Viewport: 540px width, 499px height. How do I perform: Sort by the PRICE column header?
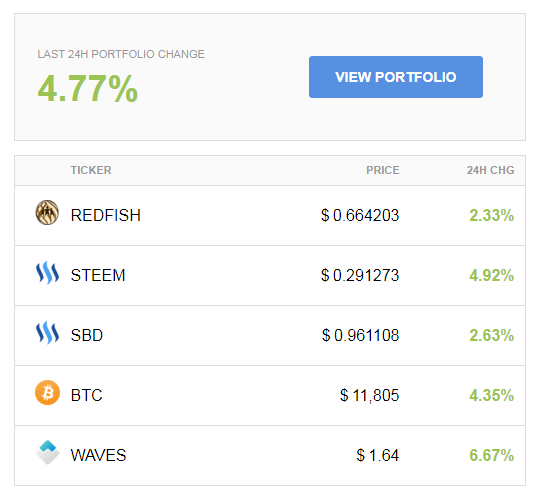point(383,170)
